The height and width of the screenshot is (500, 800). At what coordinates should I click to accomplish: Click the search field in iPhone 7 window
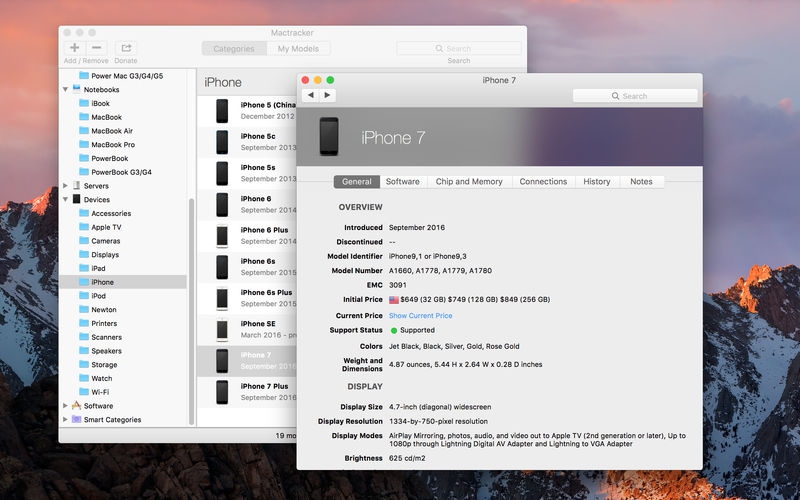pyautogui.click(x=634, y=96)
